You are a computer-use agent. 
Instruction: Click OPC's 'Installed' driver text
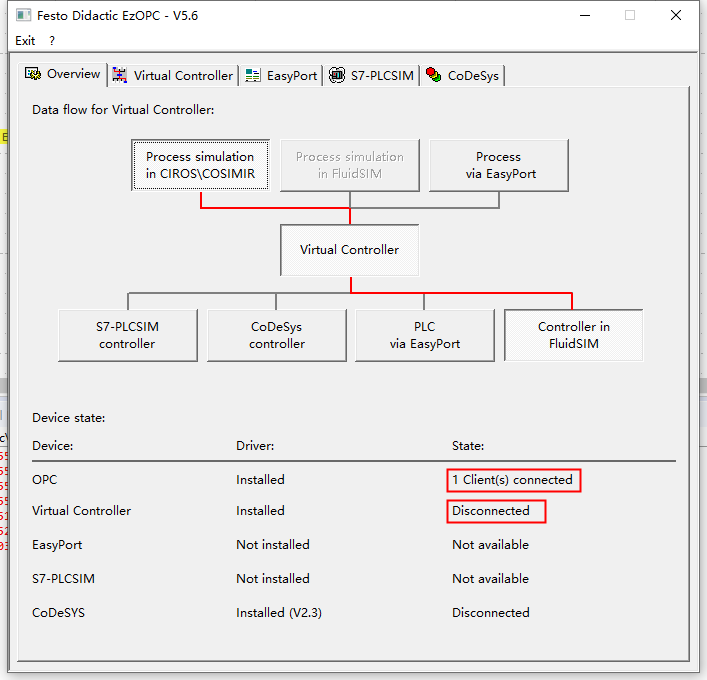tap(260, 480)
